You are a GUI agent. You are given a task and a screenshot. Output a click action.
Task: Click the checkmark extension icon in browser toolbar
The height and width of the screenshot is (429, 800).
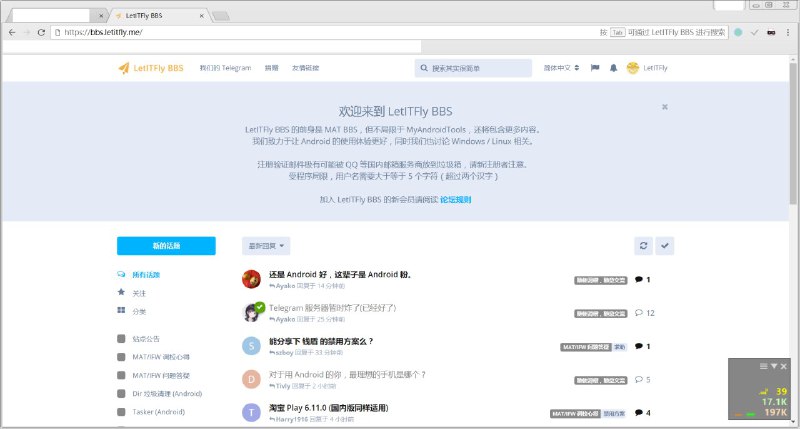point(755,32)
